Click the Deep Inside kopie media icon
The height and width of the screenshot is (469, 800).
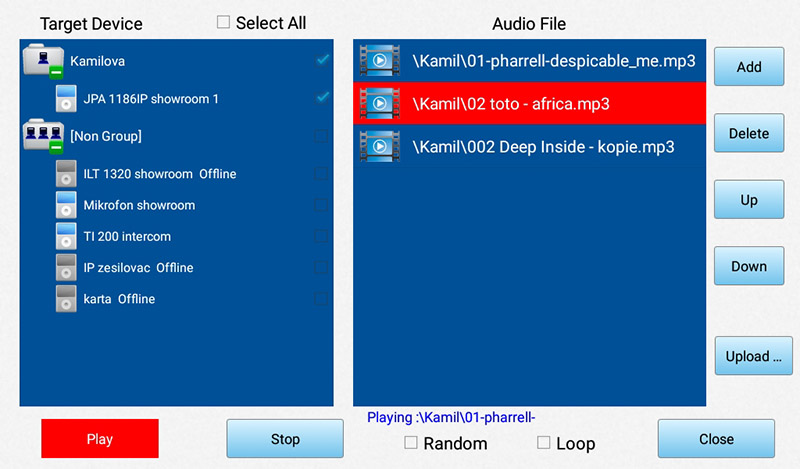[379, 147]
